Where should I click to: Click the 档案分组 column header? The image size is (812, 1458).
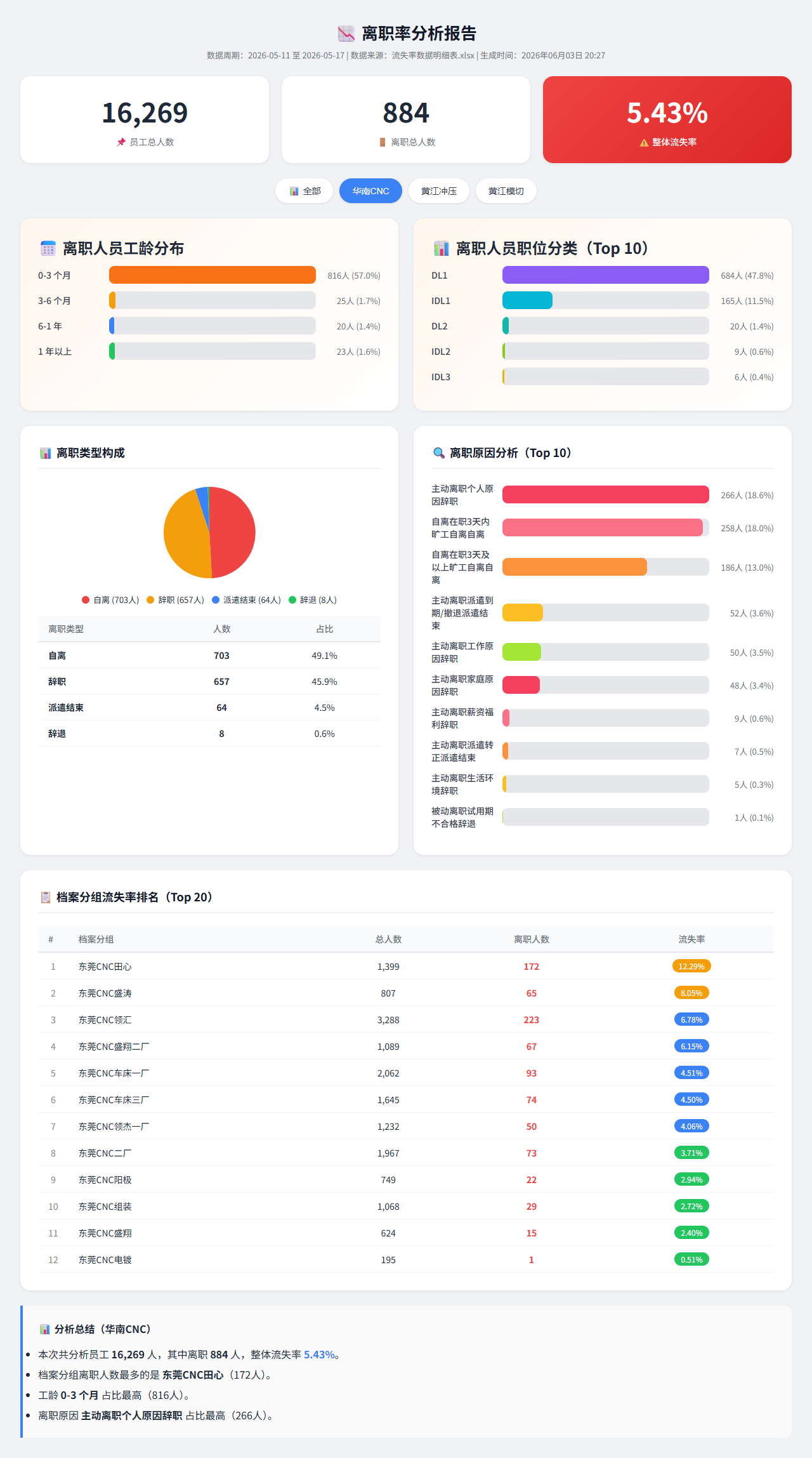(96, 939)
